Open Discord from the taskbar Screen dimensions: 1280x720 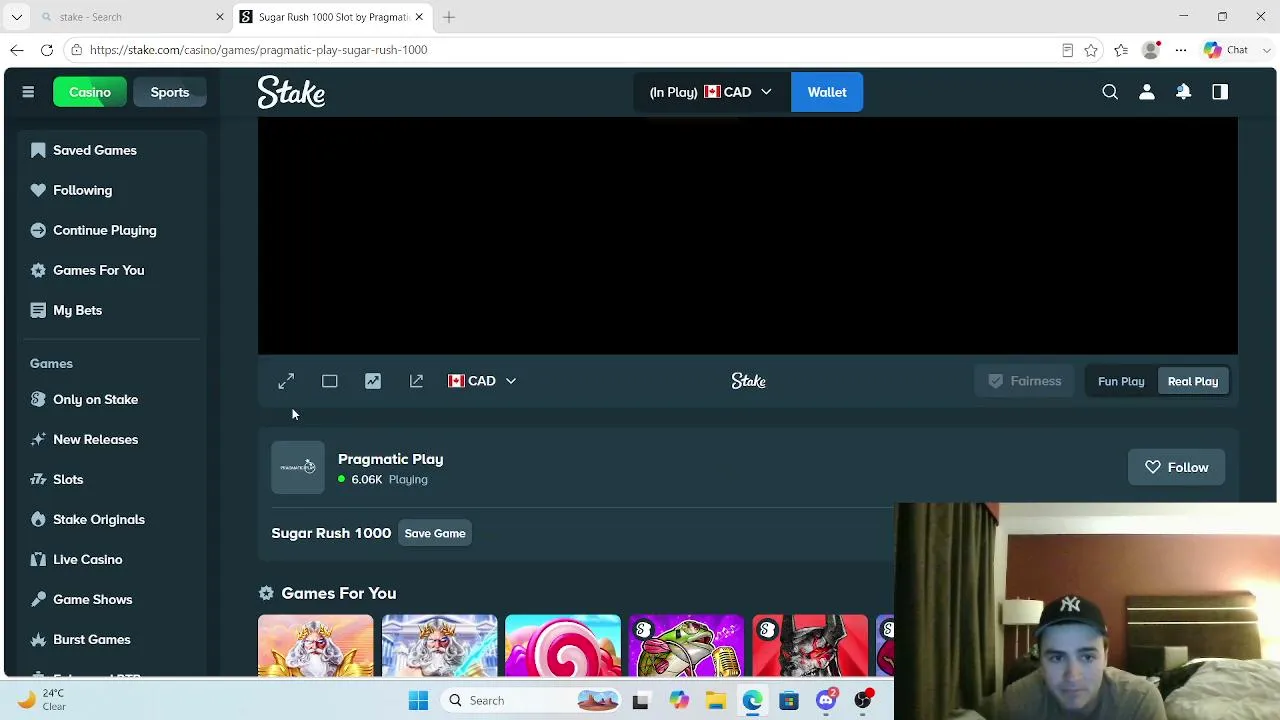click(826, 700)
